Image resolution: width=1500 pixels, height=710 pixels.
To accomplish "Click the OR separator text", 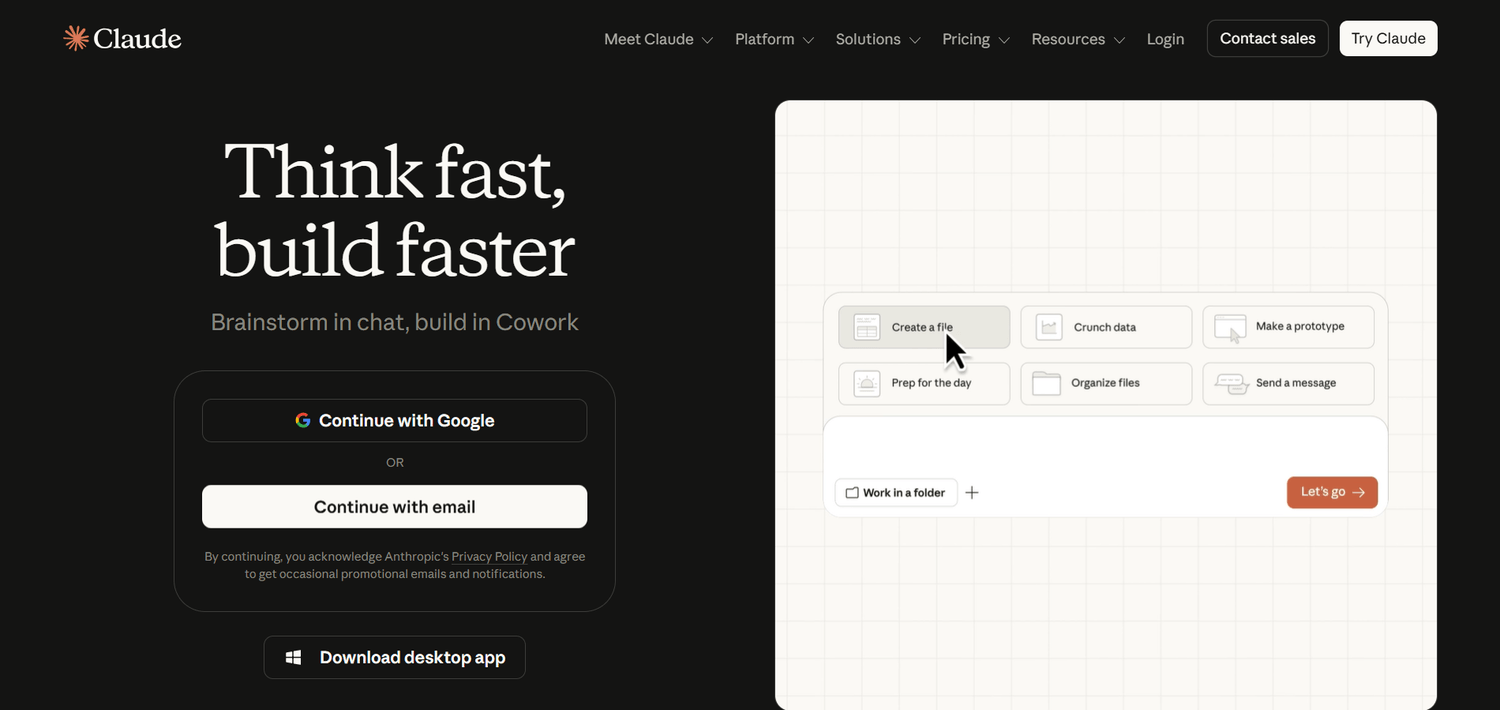I will tap(395, 463).
